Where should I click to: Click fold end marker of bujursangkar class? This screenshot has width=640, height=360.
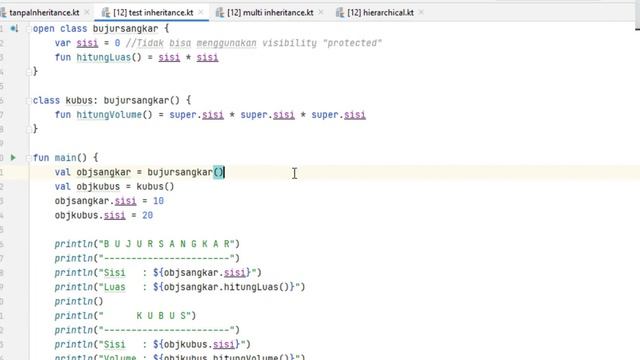tap(28, 72)
